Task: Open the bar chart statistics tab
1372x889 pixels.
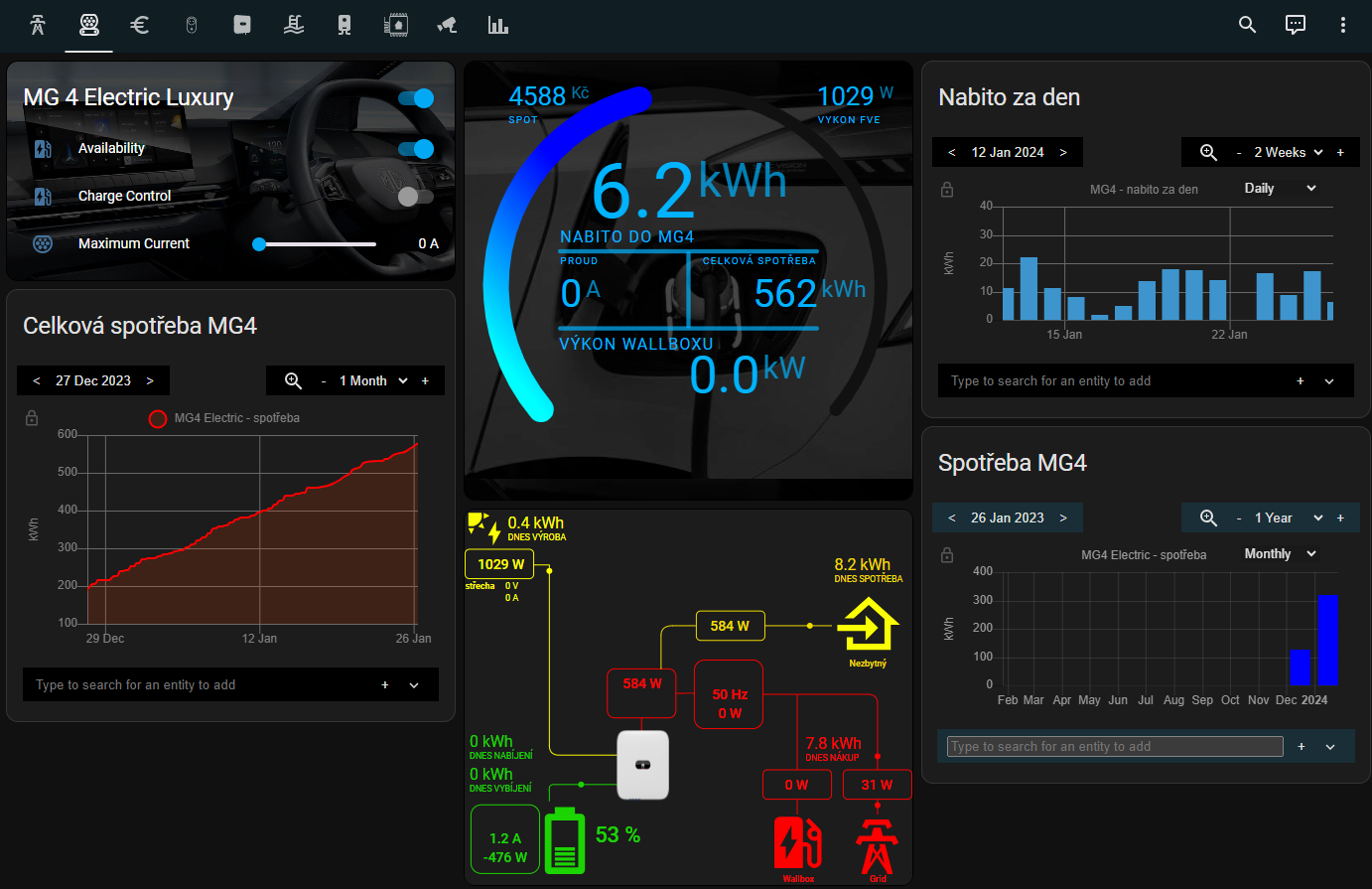Action: 498,25
